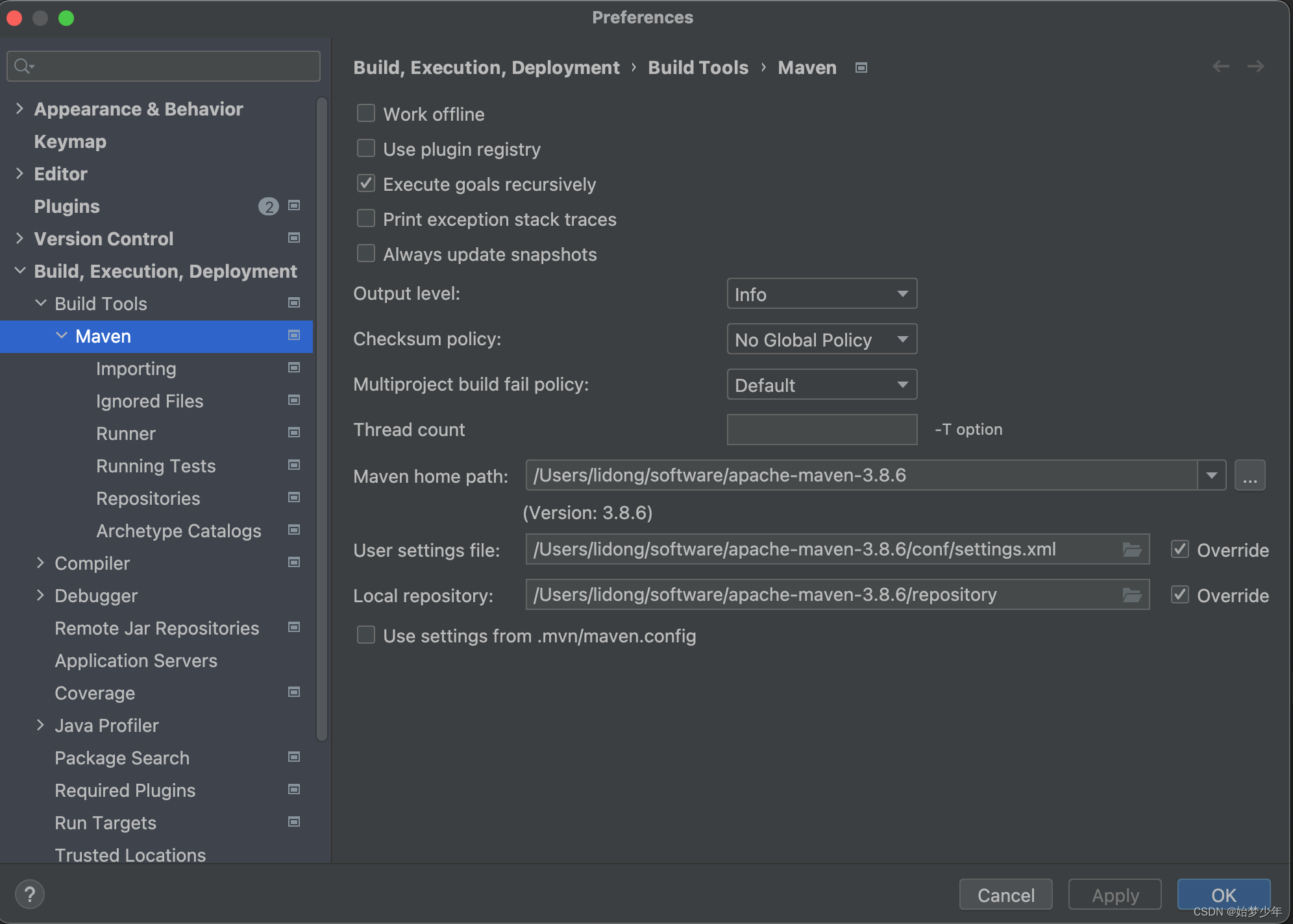The height and width of the screenshot is (924, 1293).
Task: Click inside the Thread count field
Action: (x=822, y=430)
